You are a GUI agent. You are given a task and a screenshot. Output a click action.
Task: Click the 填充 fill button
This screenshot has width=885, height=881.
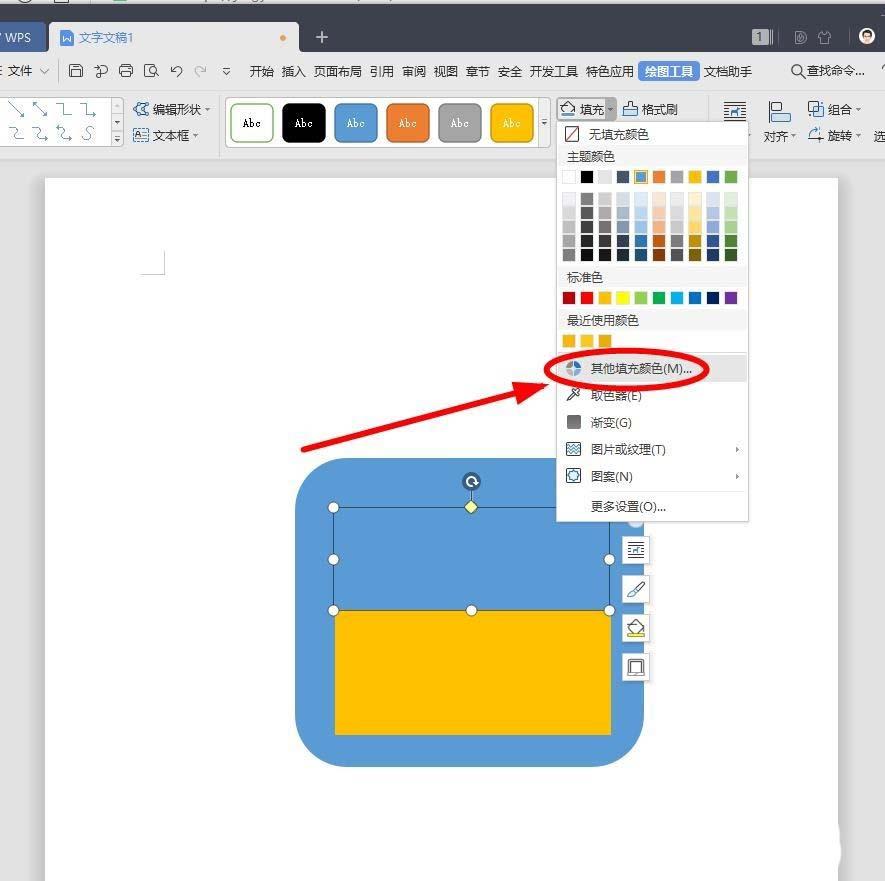[582, 109]
